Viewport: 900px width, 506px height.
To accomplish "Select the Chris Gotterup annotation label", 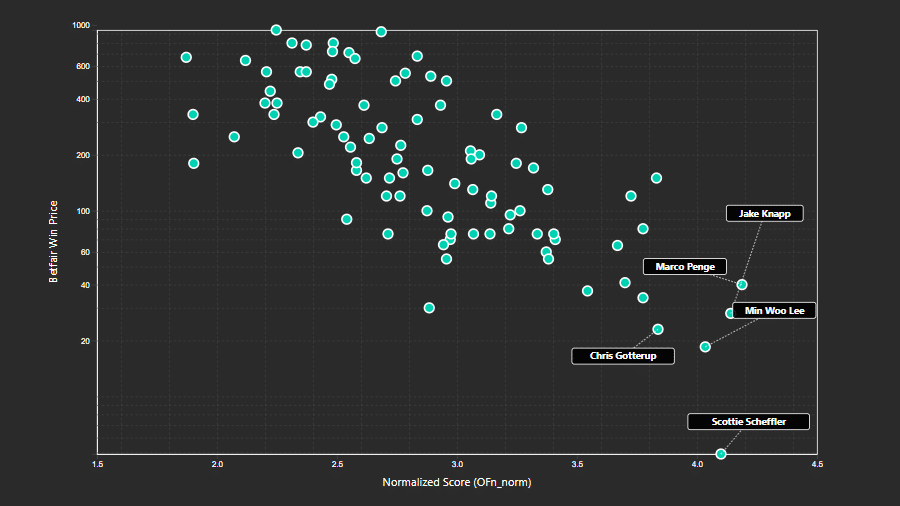I will [x=622, y=356].
